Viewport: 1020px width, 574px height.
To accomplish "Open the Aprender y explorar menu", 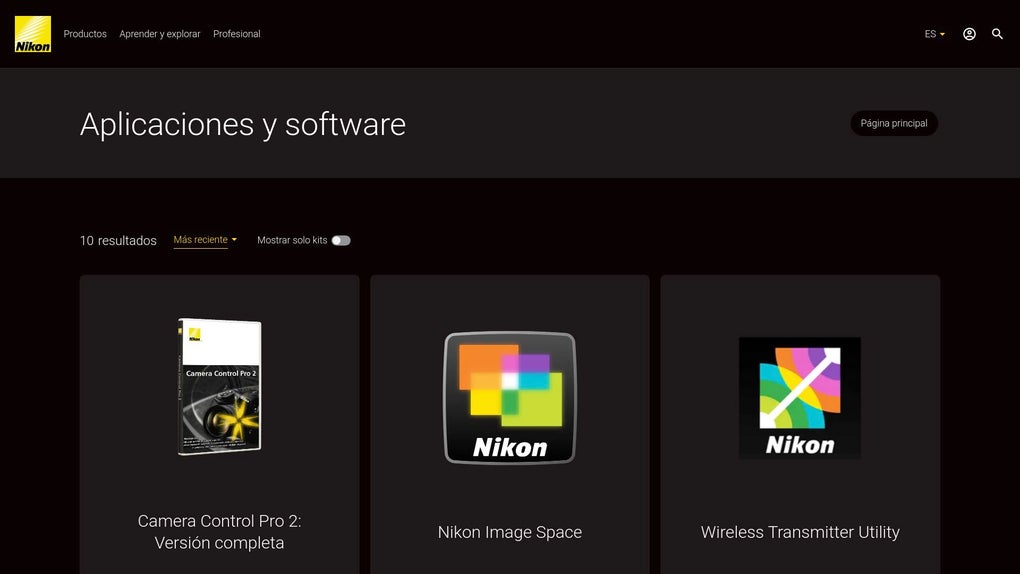I will (x=160, y=34).
